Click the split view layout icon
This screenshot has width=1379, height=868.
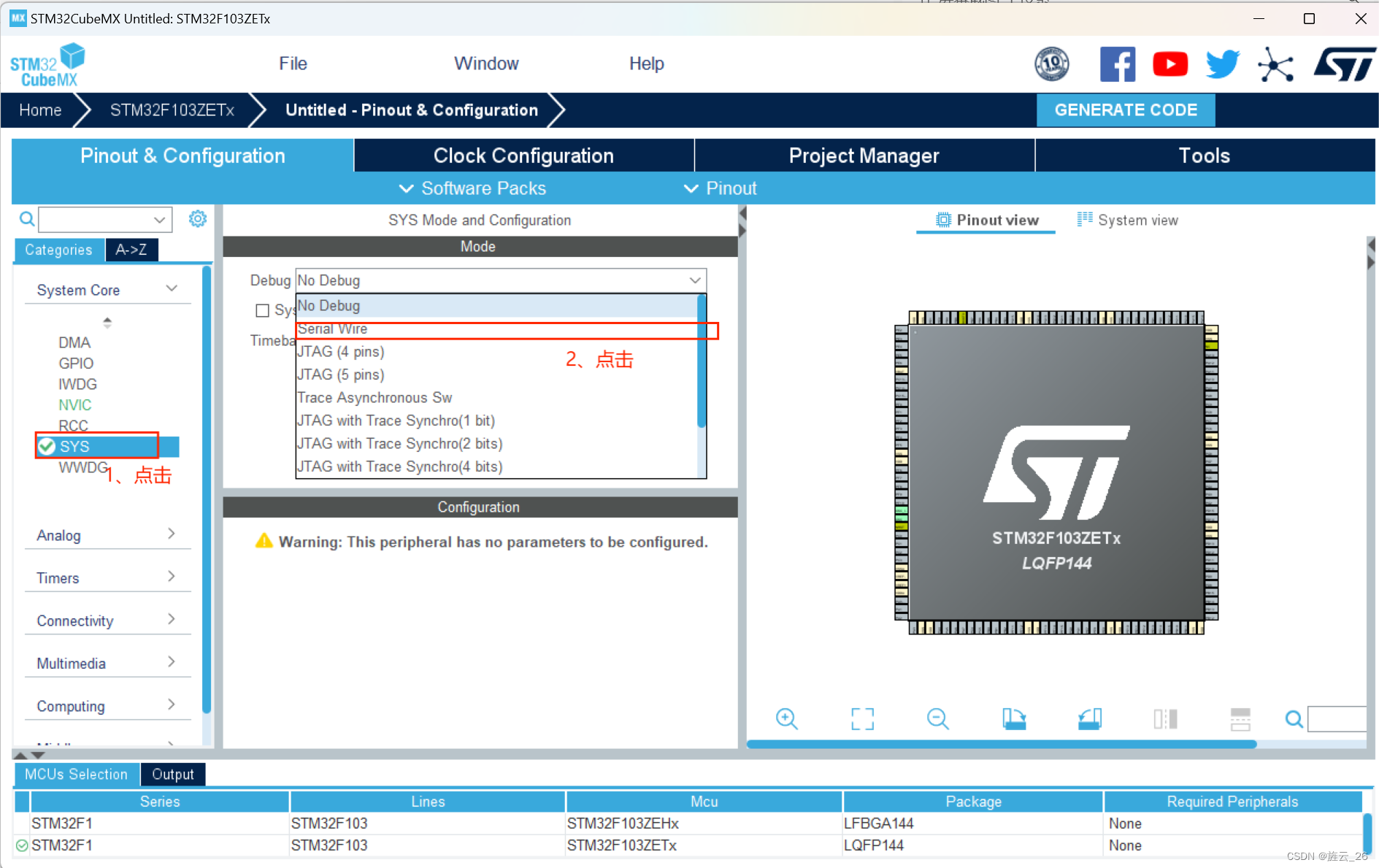coord(1165,719)
